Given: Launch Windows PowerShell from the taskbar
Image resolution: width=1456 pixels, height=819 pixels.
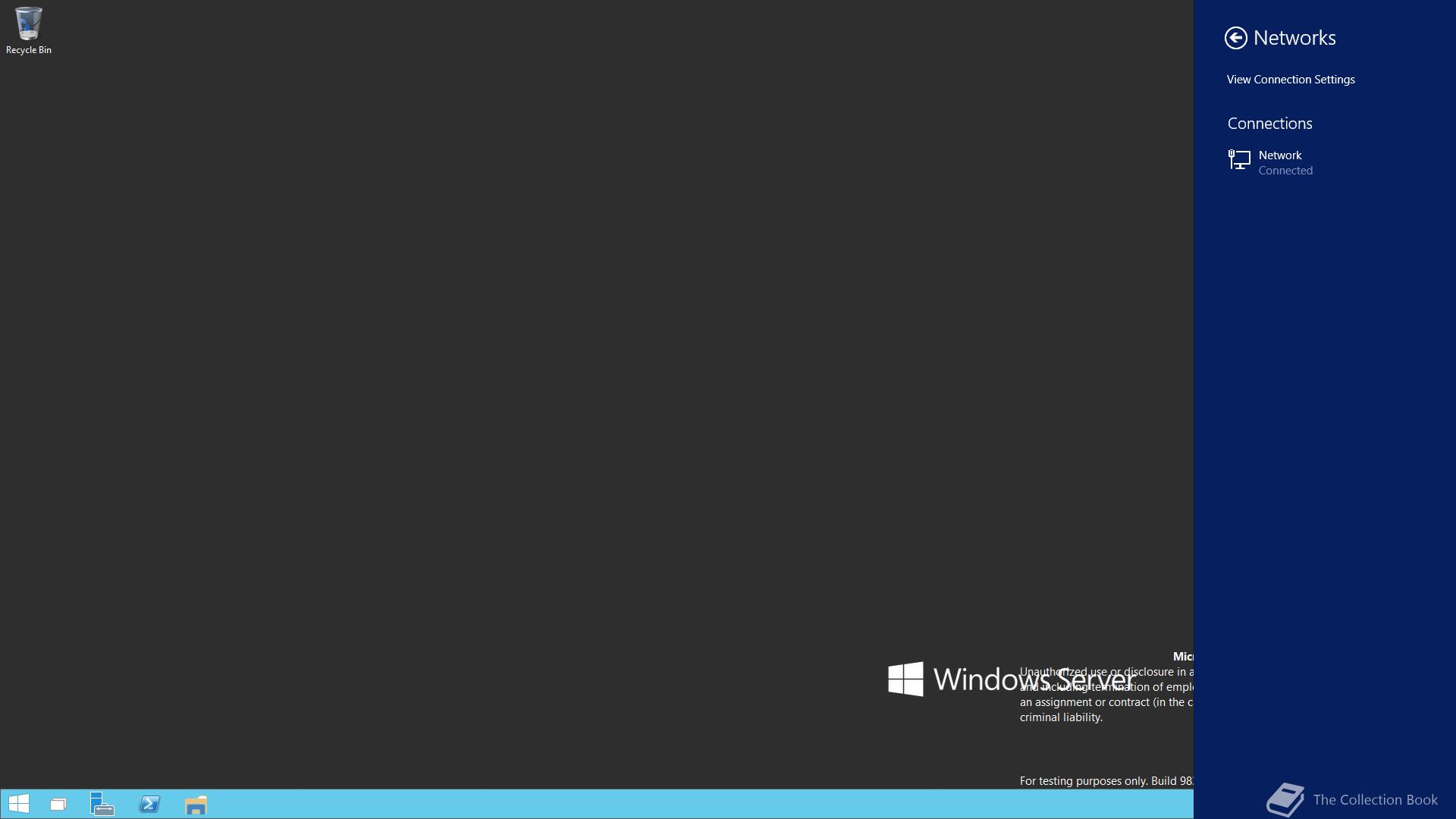Looking at the screenshot, I should pos(149,804).
